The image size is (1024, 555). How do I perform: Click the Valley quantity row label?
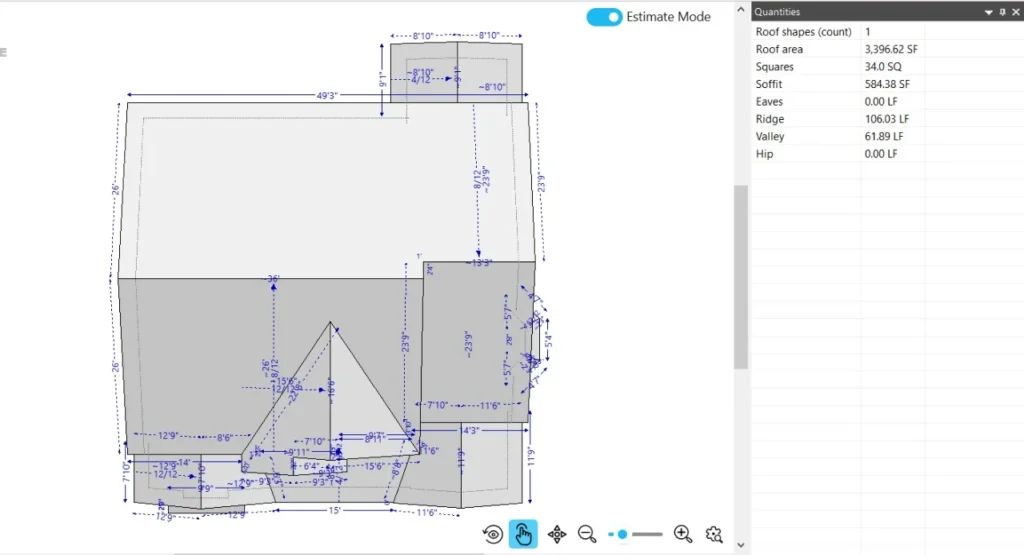coord(770,136)
